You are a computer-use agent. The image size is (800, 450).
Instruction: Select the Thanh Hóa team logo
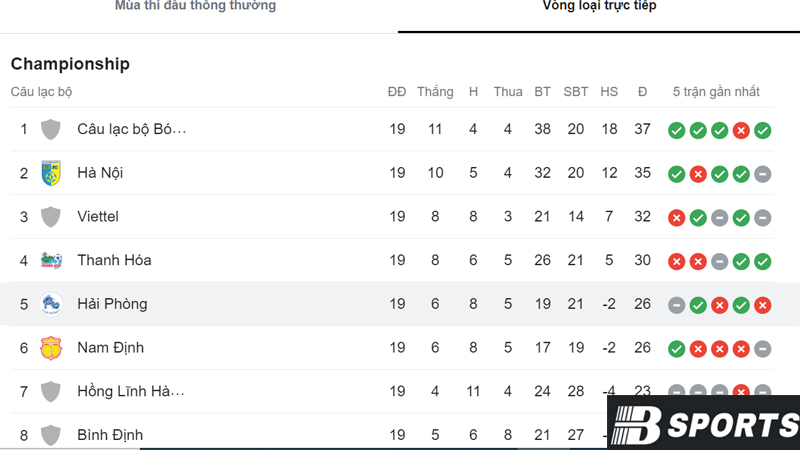click(x=51, y=260)
